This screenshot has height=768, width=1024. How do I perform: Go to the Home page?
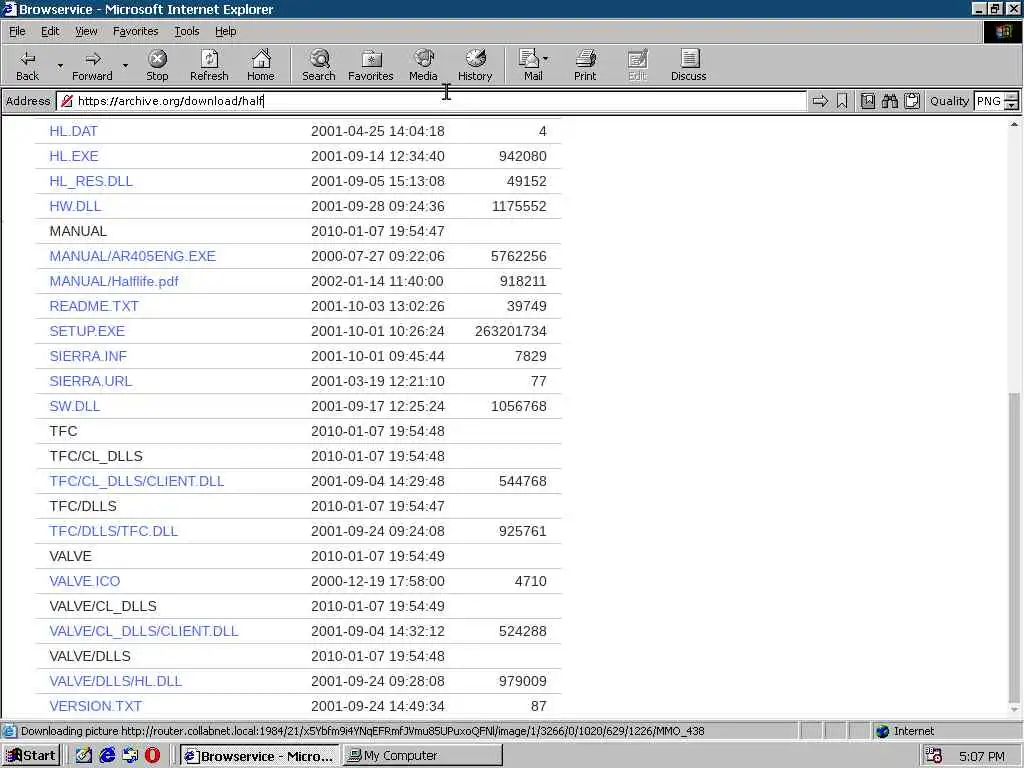[x=261, y=65]
